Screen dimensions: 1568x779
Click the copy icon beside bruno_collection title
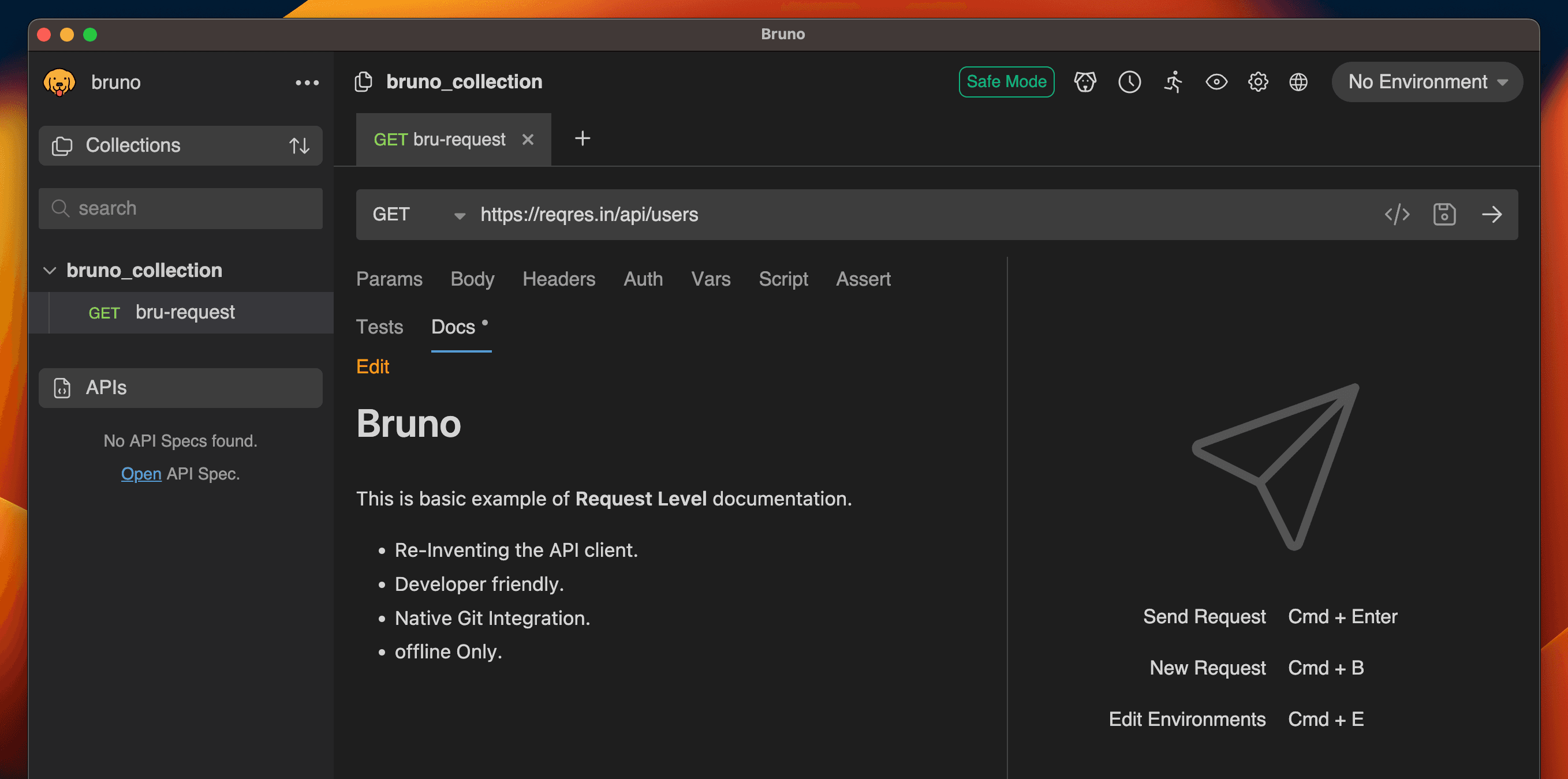[x=363, y=80]
